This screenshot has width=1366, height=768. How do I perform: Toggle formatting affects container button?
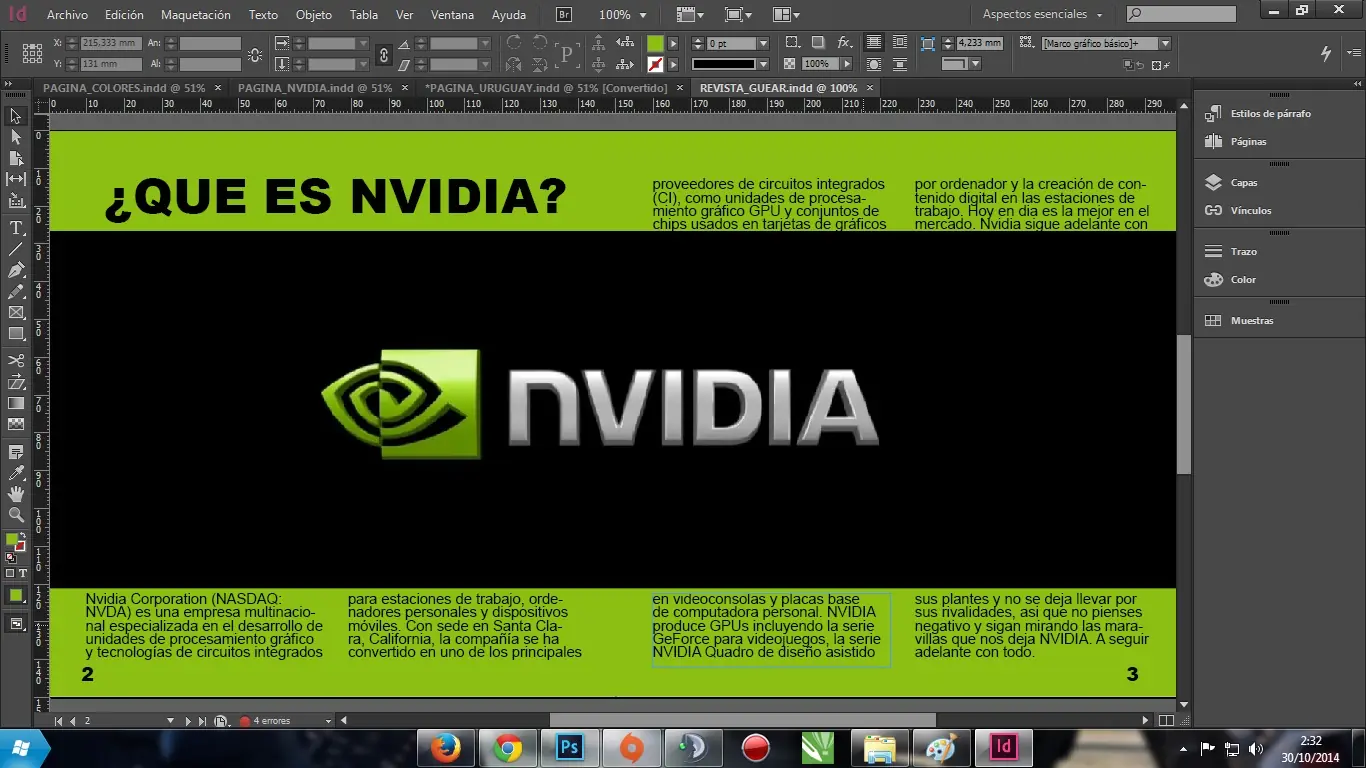(10, 574)
